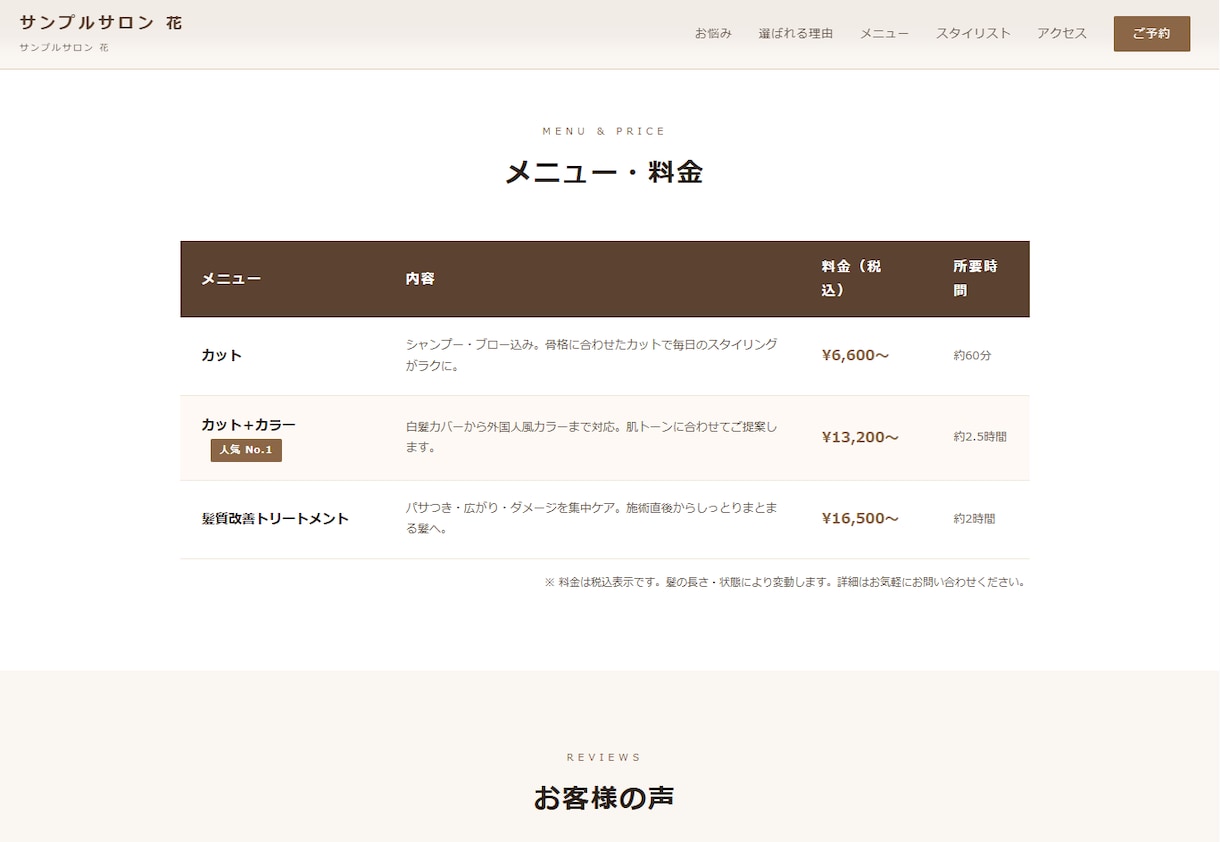Image resolution: width=1220 pixels, height=842 pixels.
Task: Click the ¥6,600〜 price
Action: [x=855, y=355]
